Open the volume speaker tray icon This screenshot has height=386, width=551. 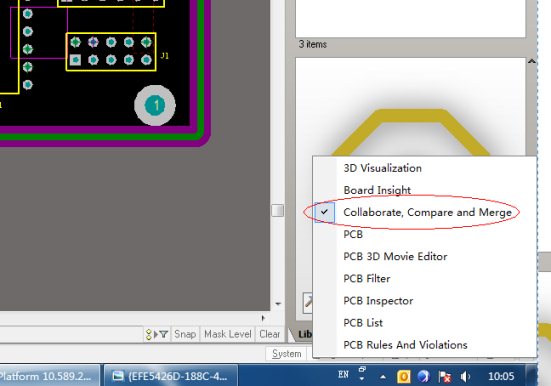click(x=465, y=377)
